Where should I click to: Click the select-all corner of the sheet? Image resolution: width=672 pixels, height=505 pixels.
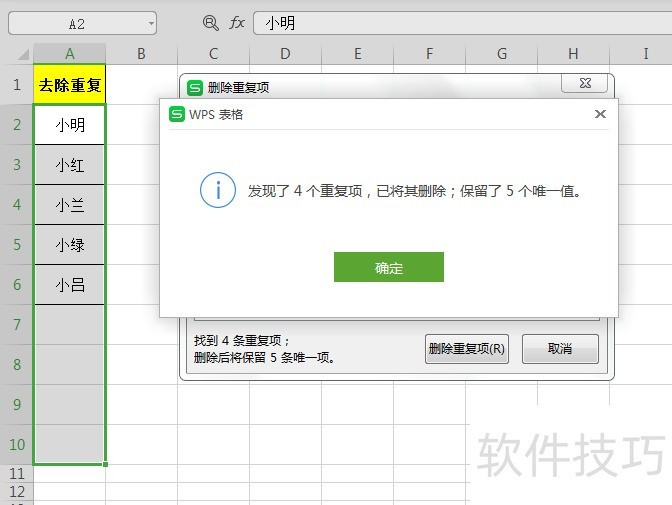[16, 53]
